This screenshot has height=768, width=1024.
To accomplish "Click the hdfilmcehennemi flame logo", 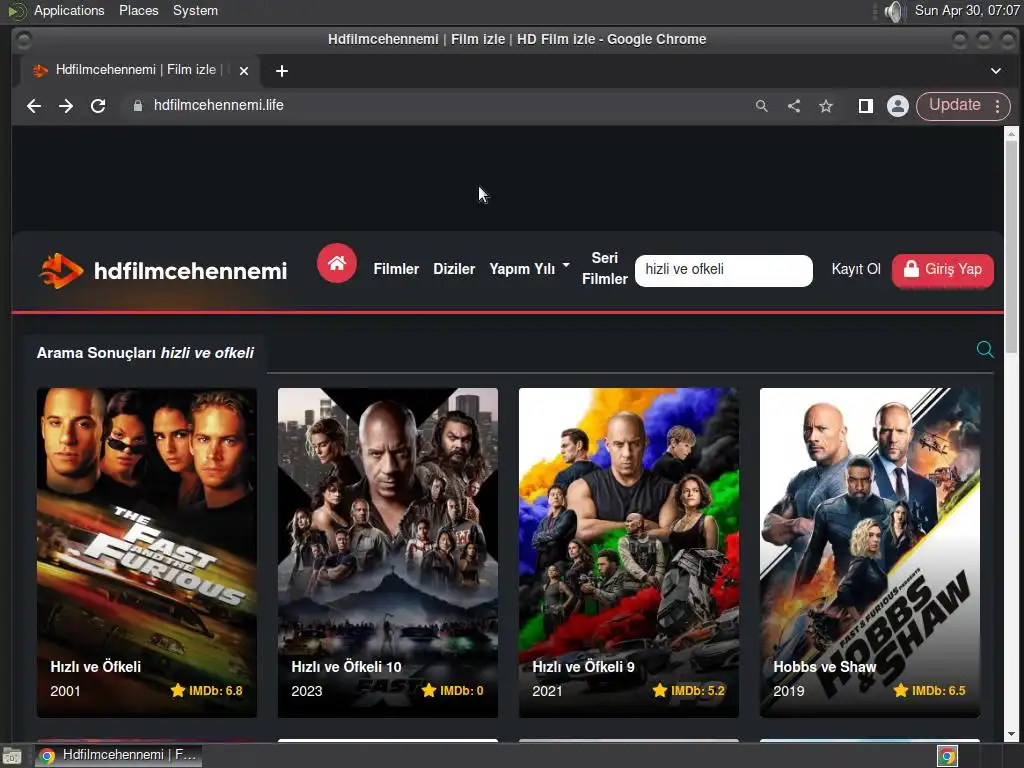I will (x=61, y=270).
